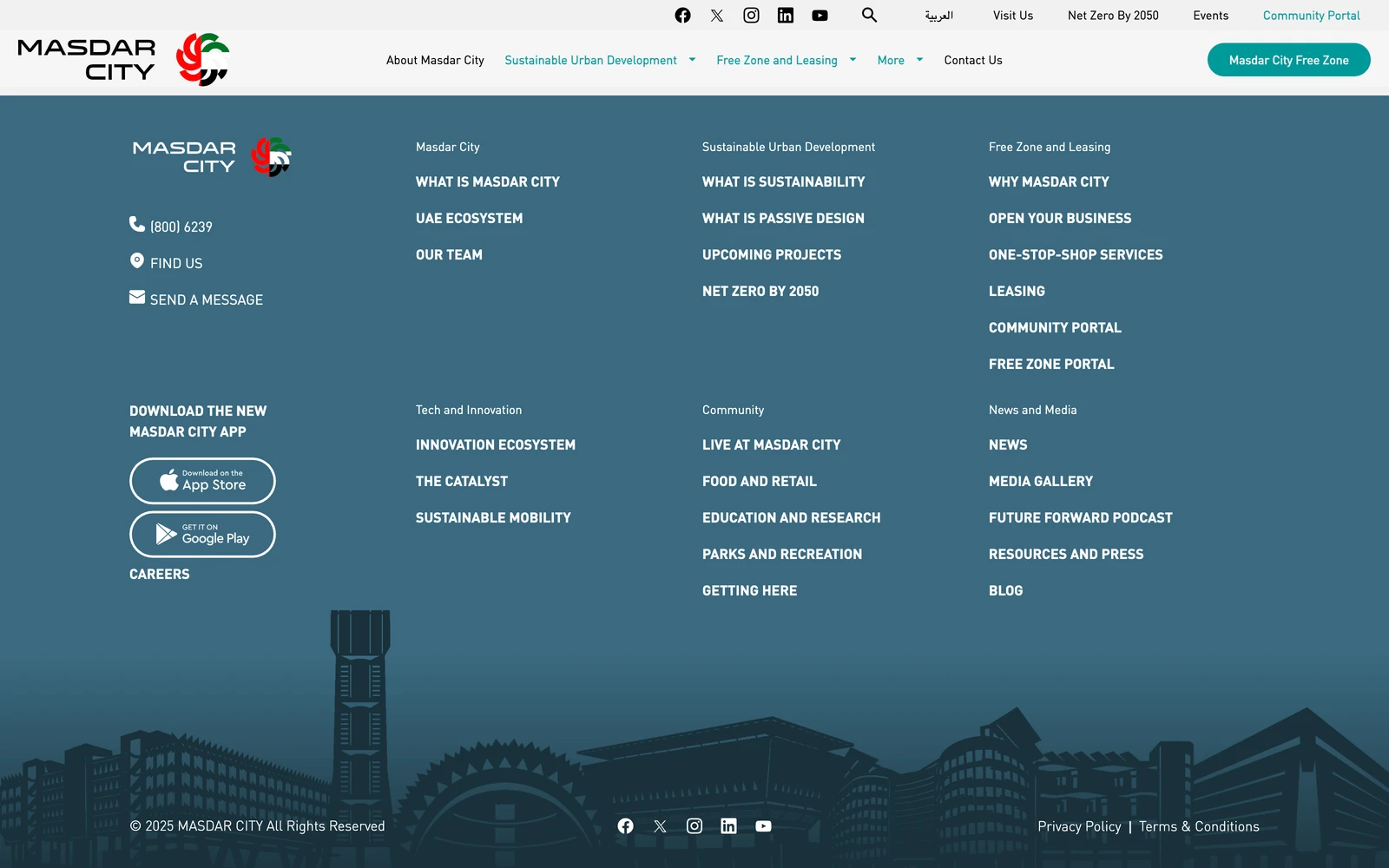This screenshot has height=868, width=1389.
Task: Switch language to Arabic
Action: [938, 16]
